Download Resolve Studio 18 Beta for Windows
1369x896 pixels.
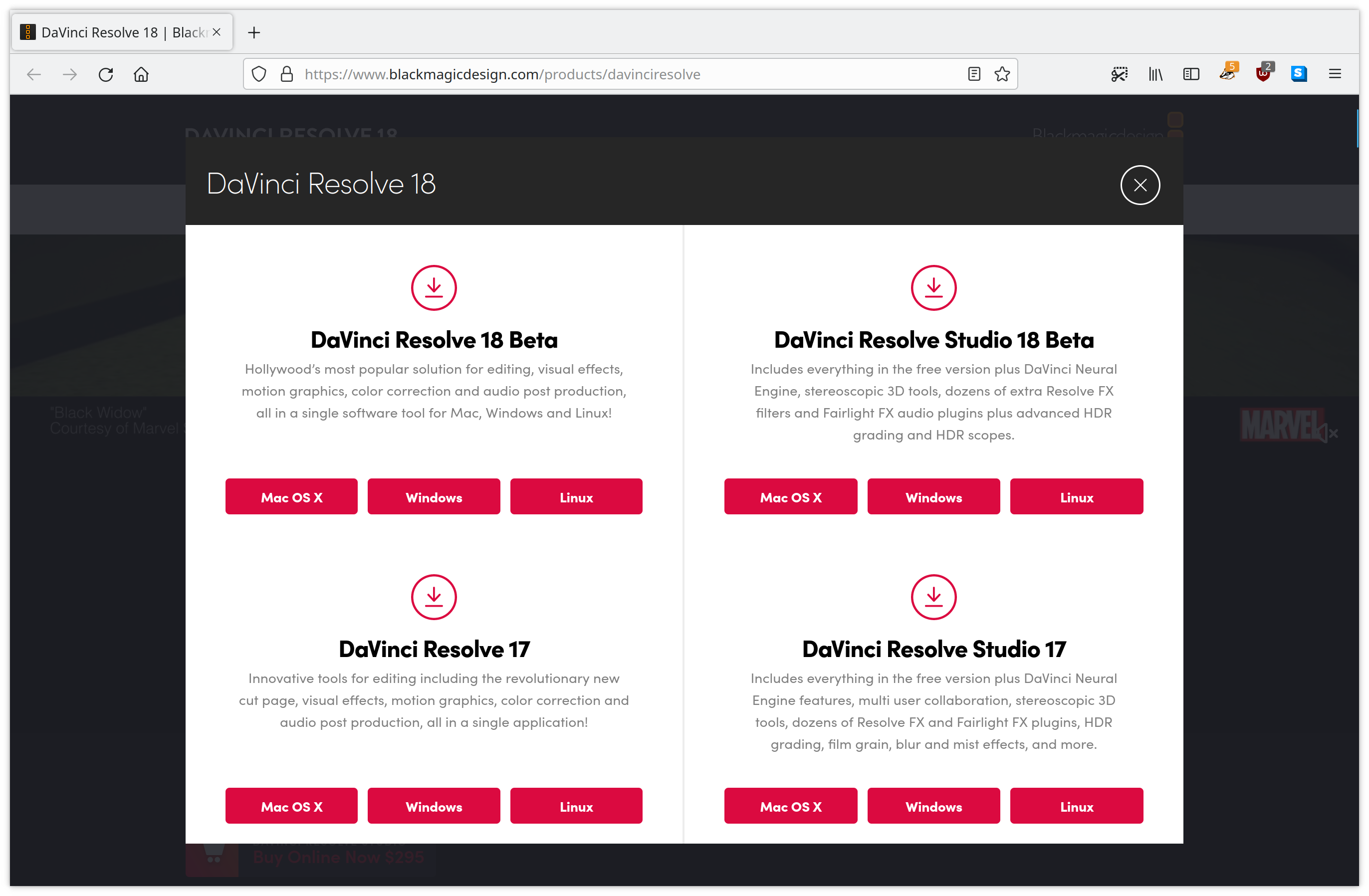933,497
